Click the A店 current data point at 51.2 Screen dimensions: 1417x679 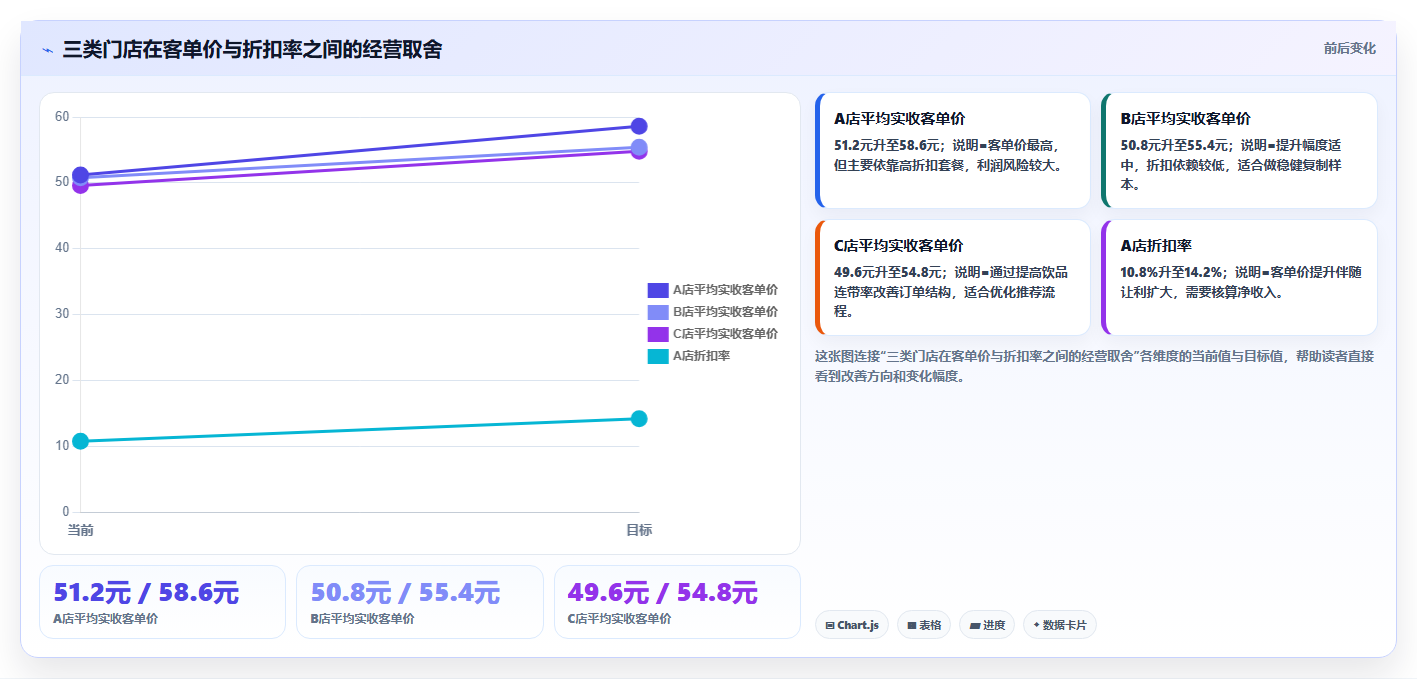80,175
